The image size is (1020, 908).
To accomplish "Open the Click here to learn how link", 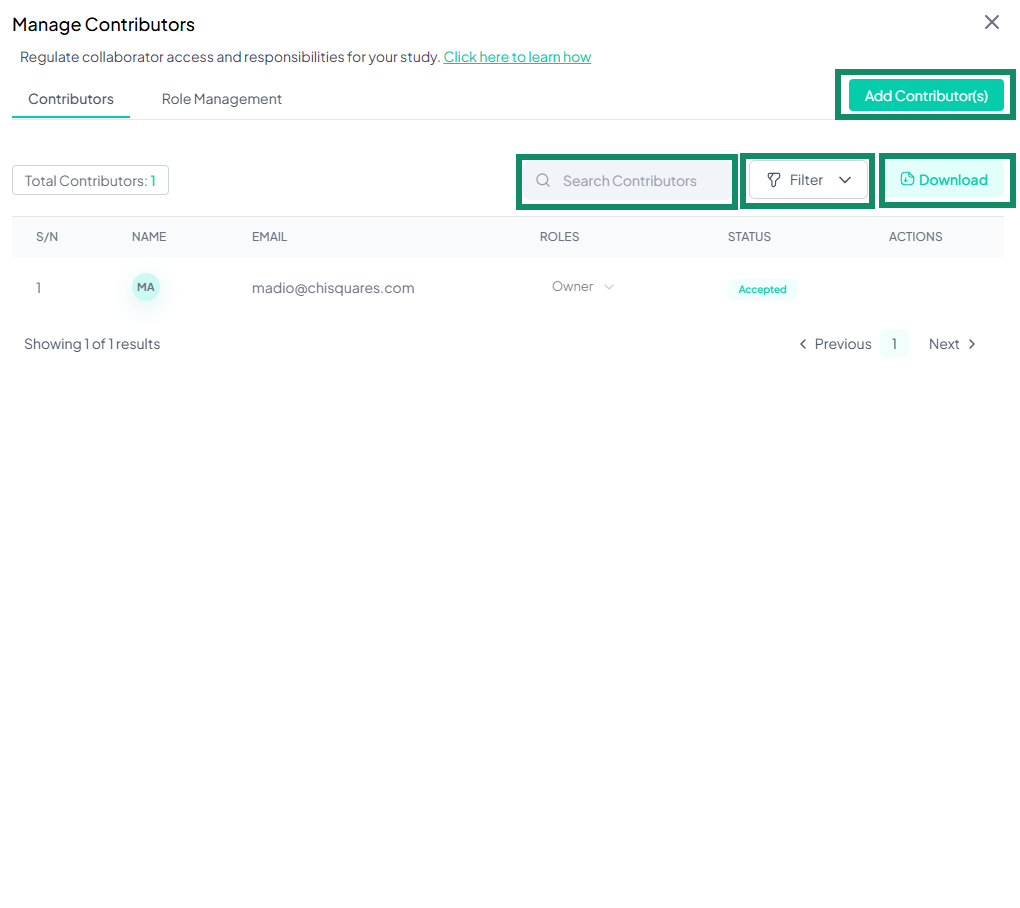I will 517,57.
